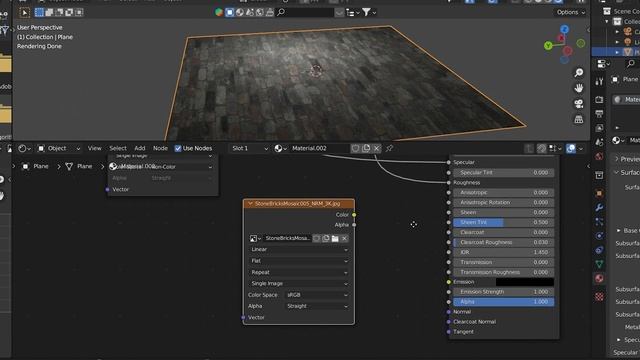640x360 pixels.
Task: Adjust the Sheen Tint slider
Action: (x=504, y=222)
